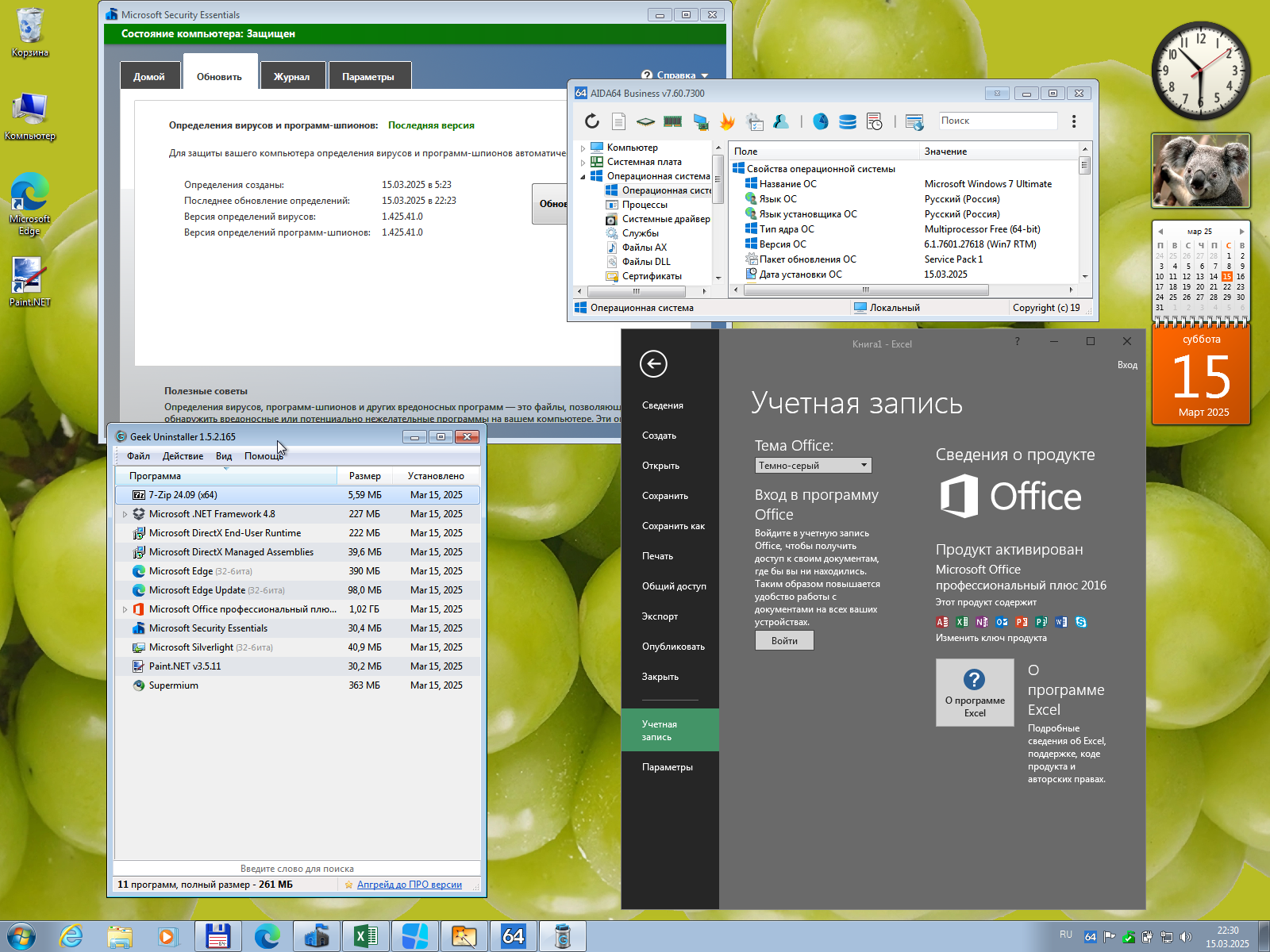Open Помощь menu in Geek Uninstaller
Image resolution: width=1270 pixels, height=952 pixels.
pos(264,456)
